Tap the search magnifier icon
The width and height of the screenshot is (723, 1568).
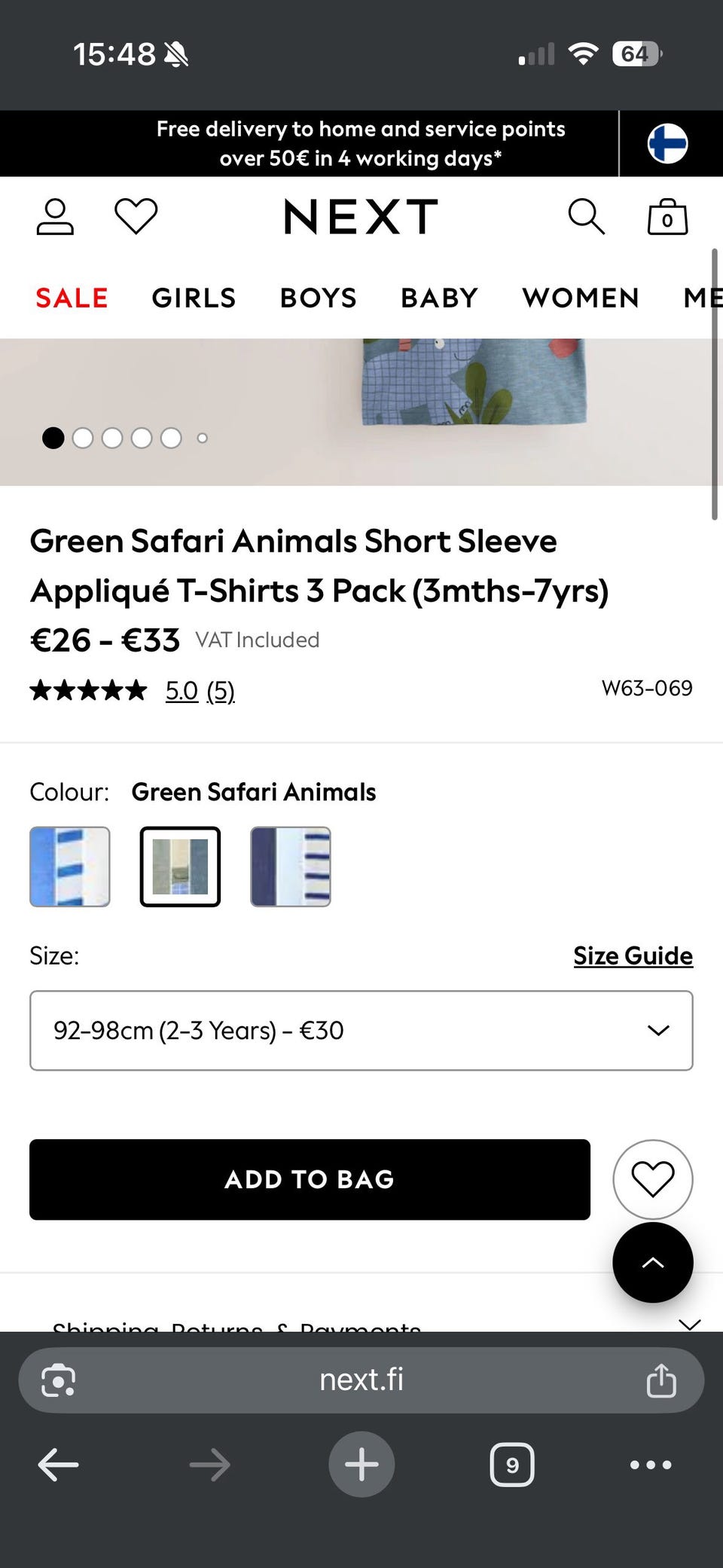pyautogui.click(x=586, y=217)
